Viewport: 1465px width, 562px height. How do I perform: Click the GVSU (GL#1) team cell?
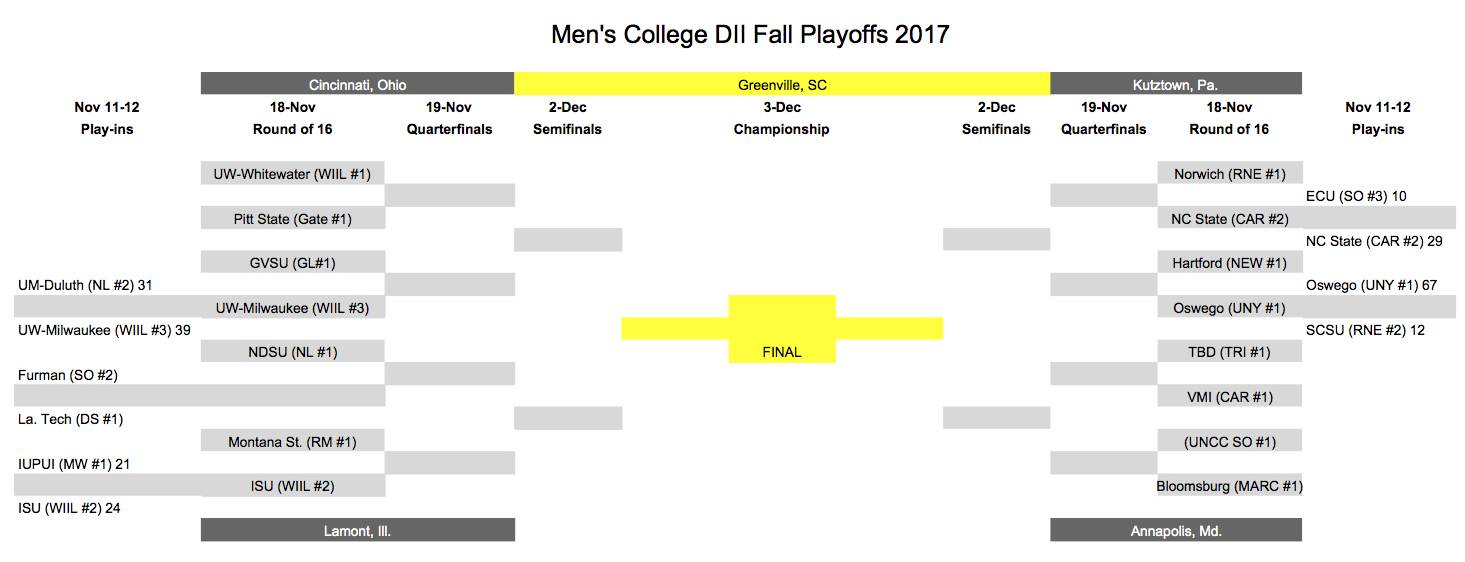tap(292, 263)
